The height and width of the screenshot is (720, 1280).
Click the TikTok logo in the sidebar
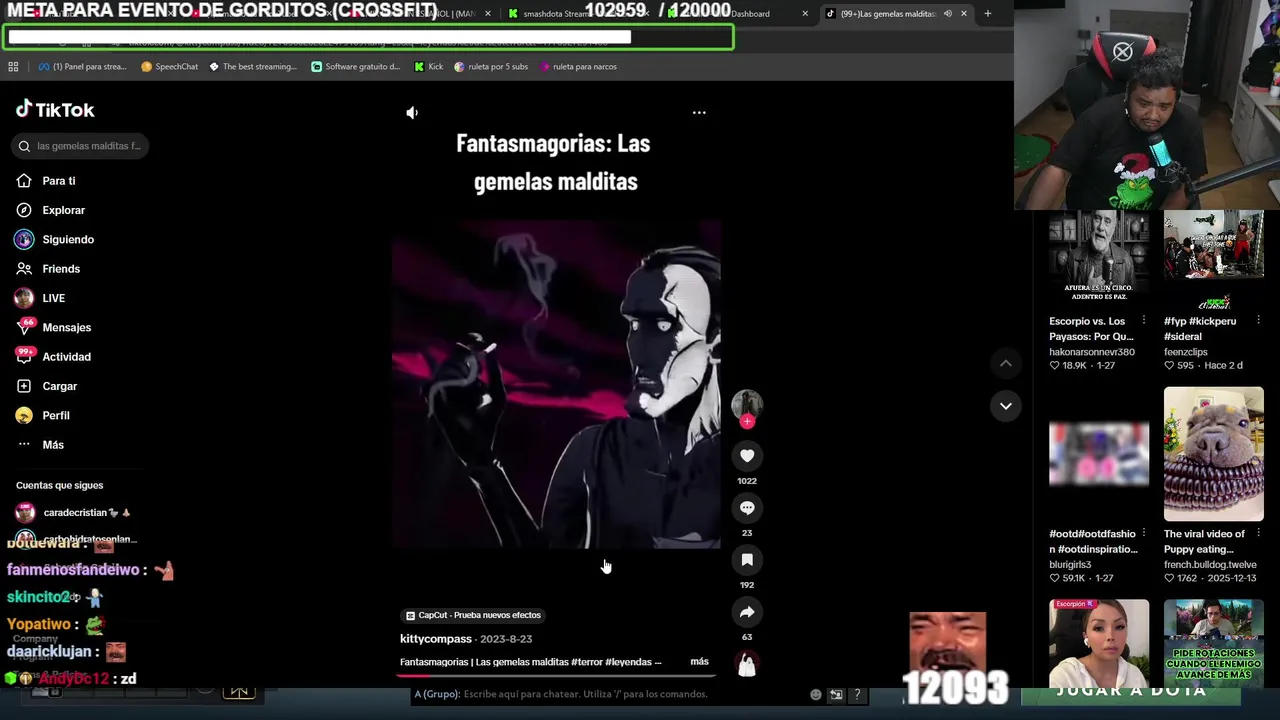[x=55, y=109]
